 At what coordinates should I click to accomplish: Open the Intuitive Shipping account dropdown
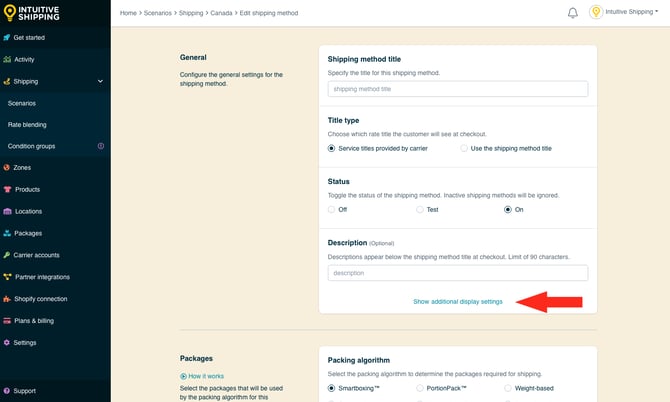pyautogui.click(x=632, y=12)
